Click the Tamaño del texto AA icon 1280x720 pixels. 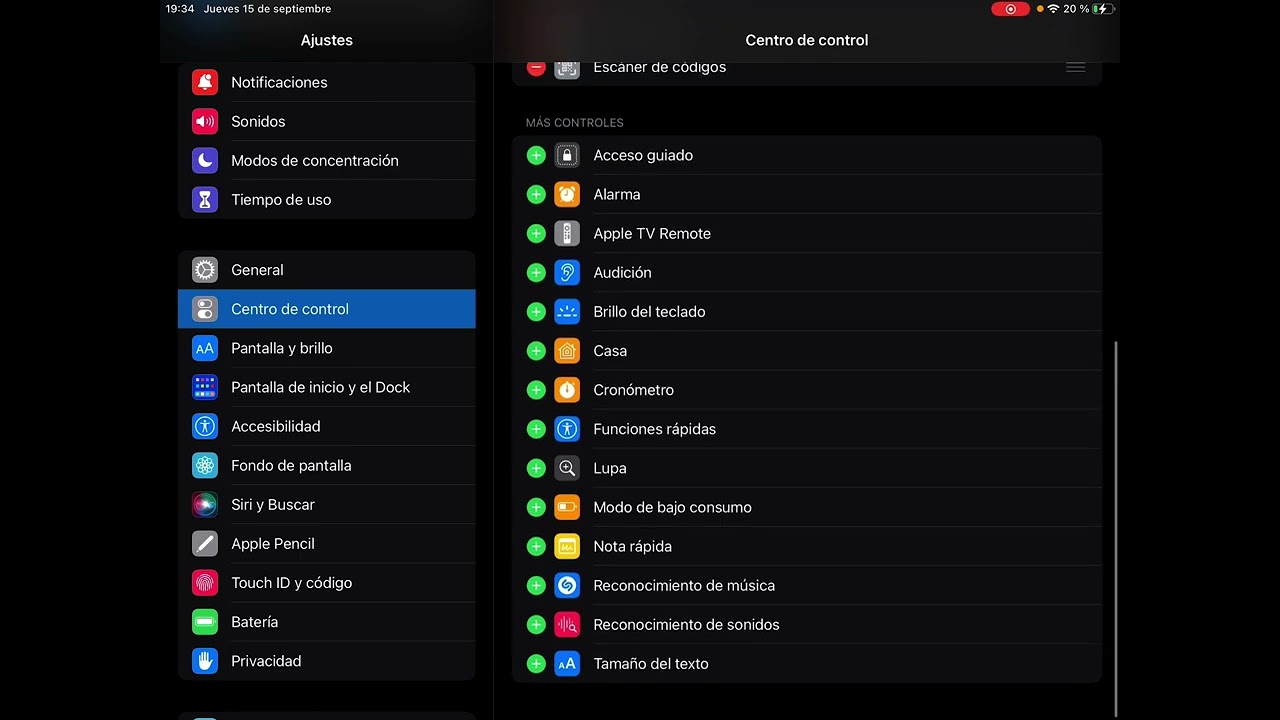(x=567, y=663)
